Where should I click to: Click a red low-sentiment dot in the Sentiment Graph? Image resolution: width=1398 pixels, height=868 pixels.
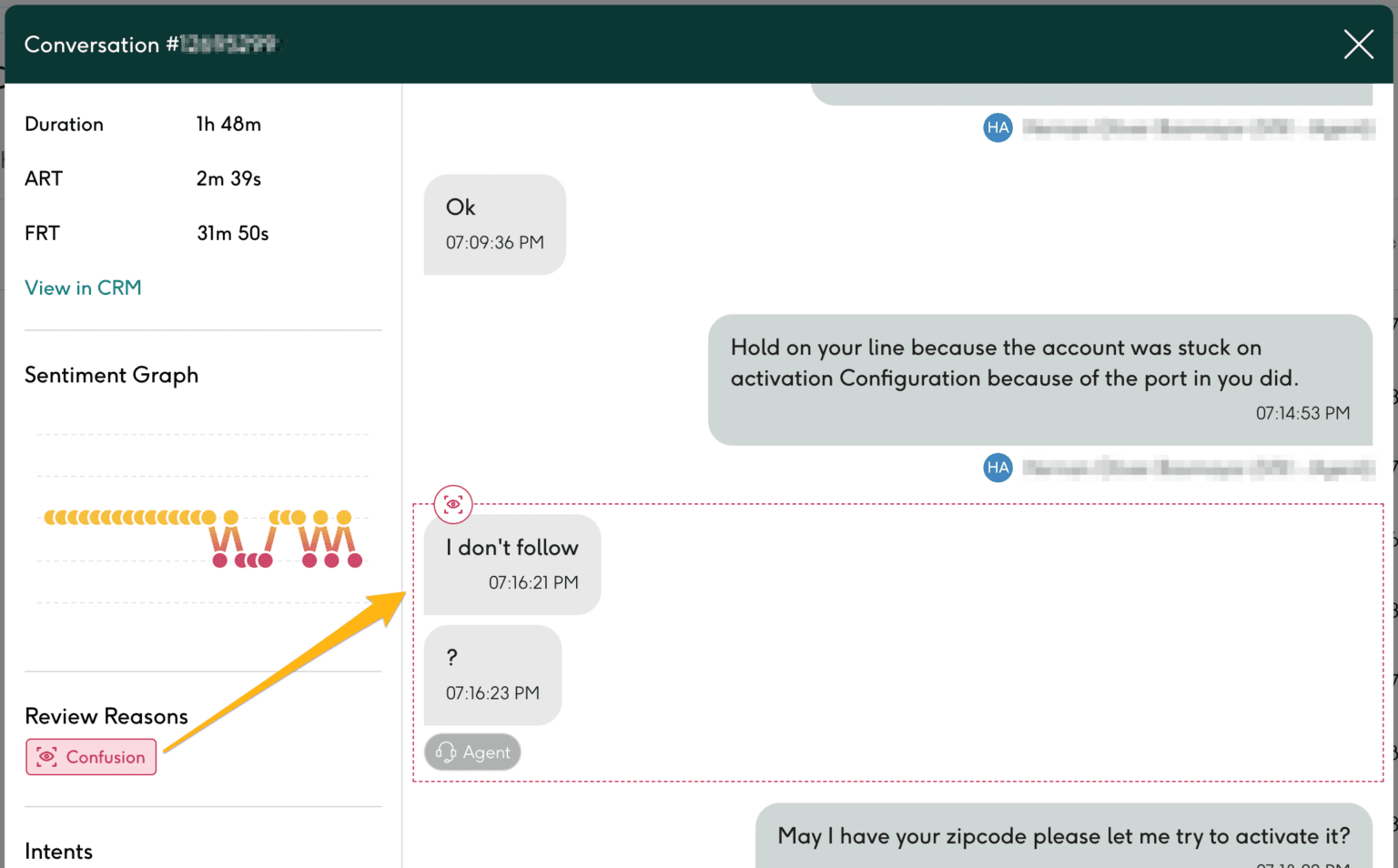coord(218,561)
